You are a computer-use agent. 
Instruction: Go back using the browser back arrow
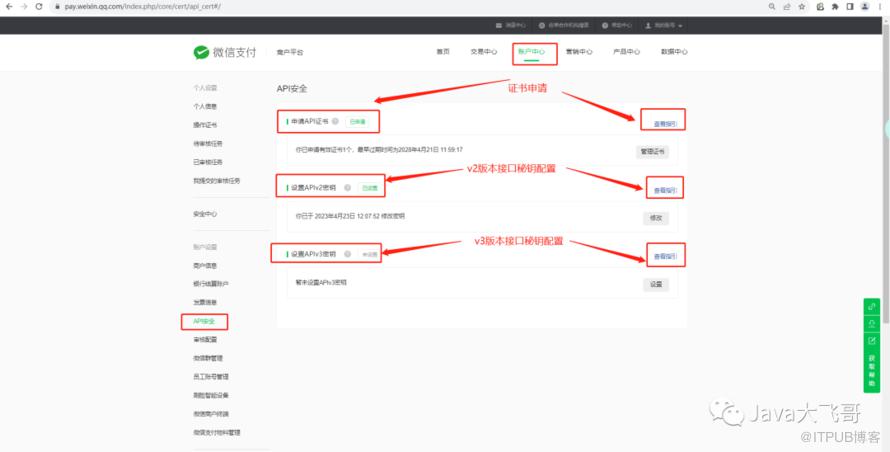9,7
